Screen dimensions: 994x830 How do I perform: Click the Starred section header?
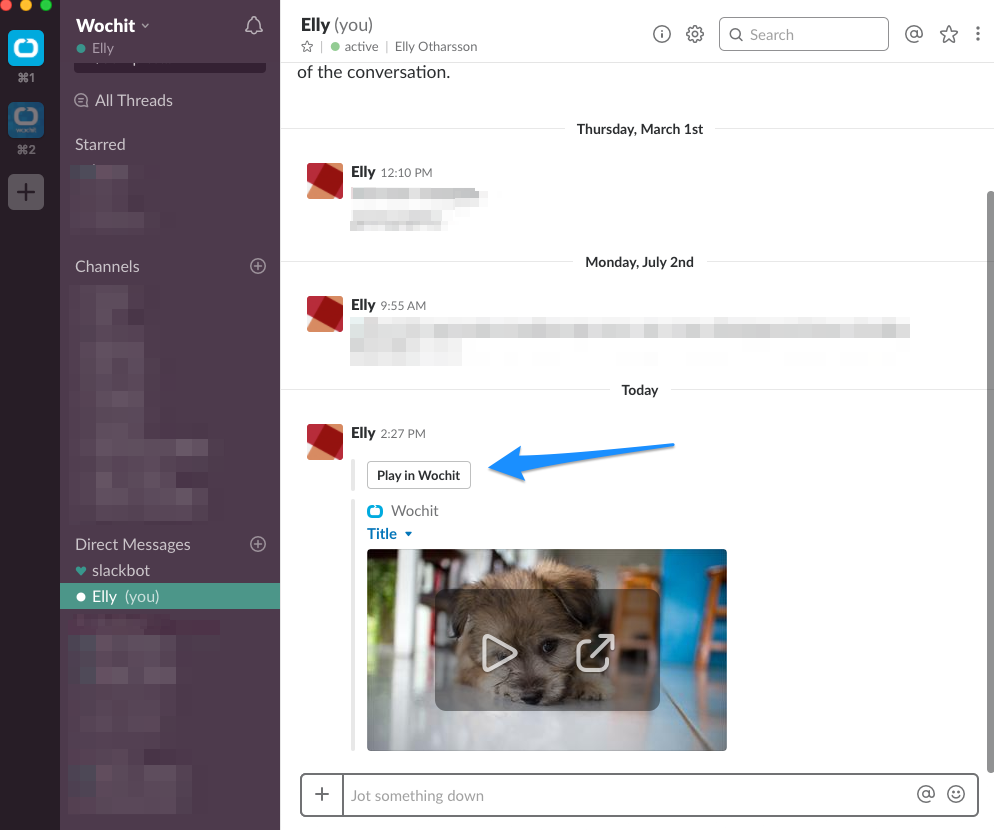[100, 145]
